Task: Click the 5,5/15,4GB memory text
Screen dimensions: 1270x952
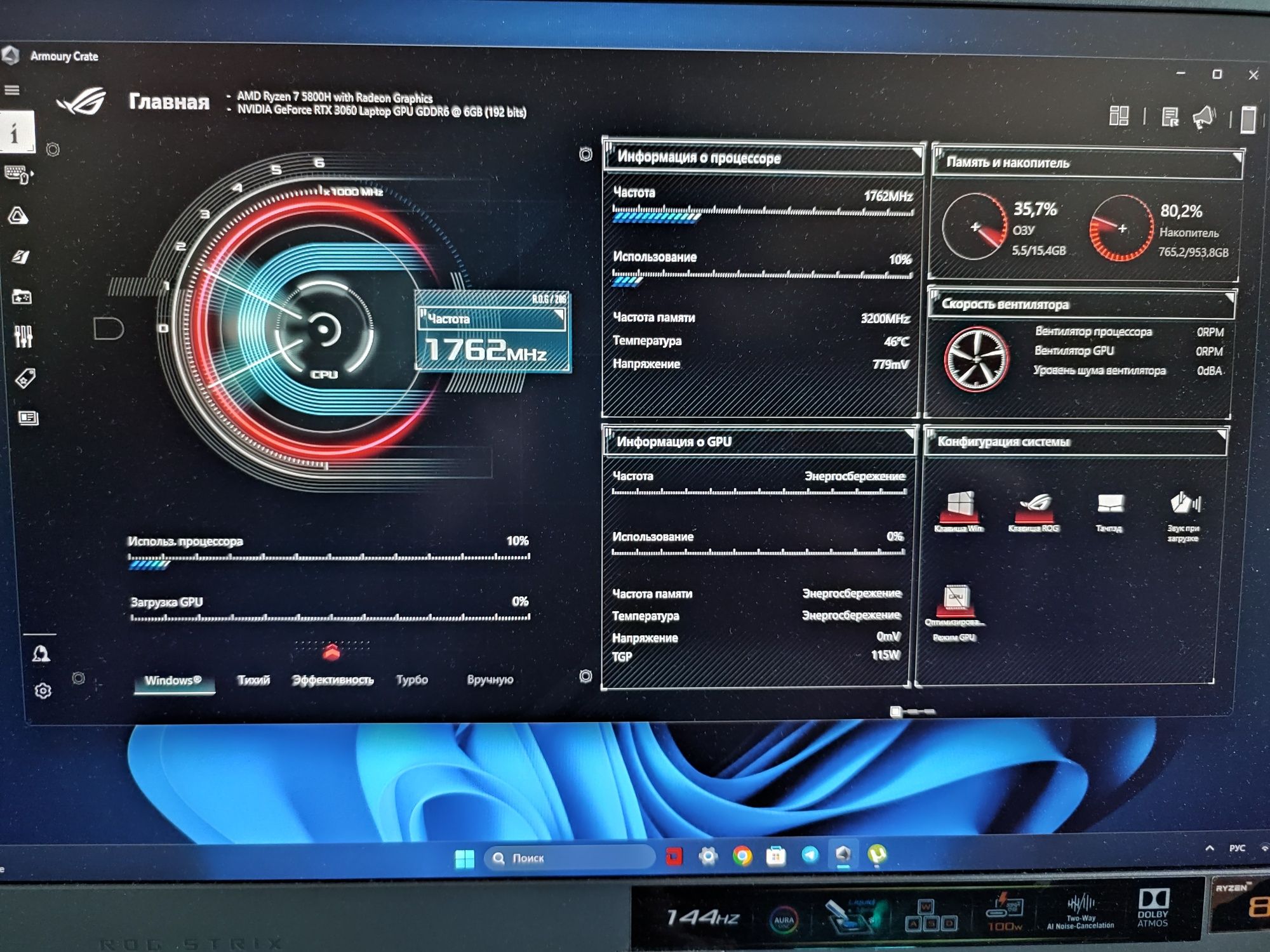Action: pyautogui.click(x=1039, y=251)
